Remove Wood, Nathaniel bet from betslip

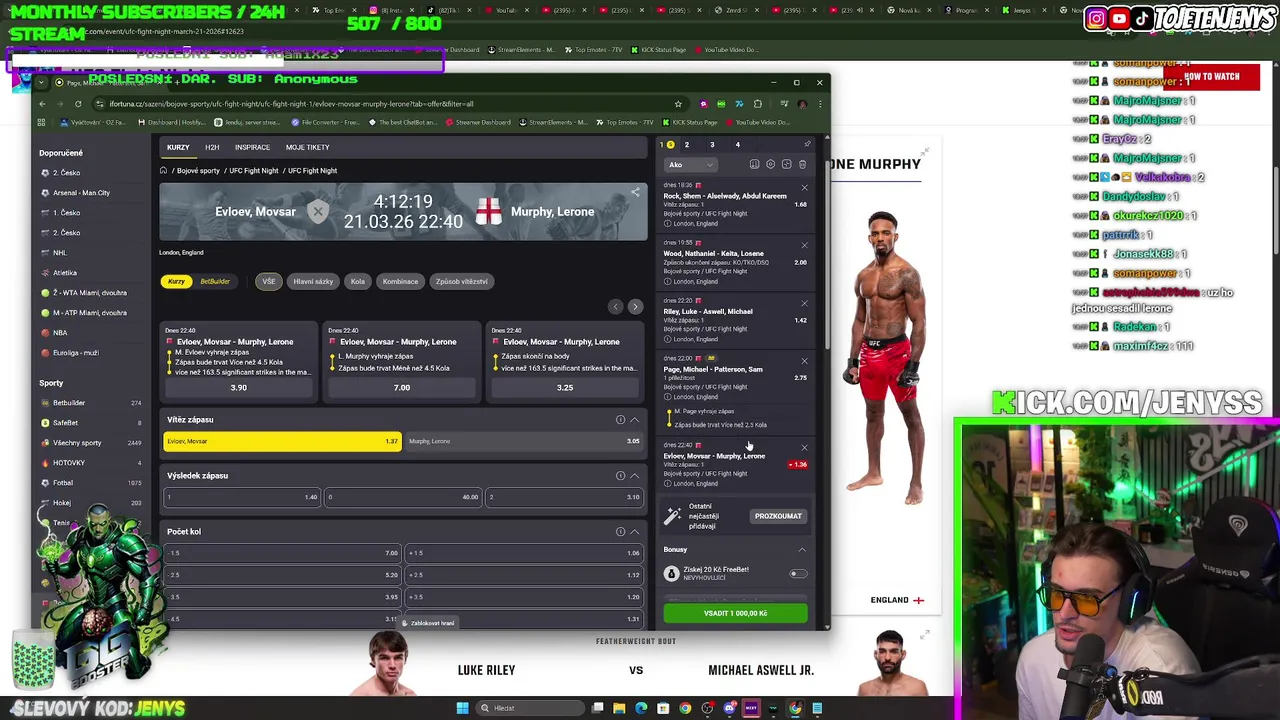[804, 245]
